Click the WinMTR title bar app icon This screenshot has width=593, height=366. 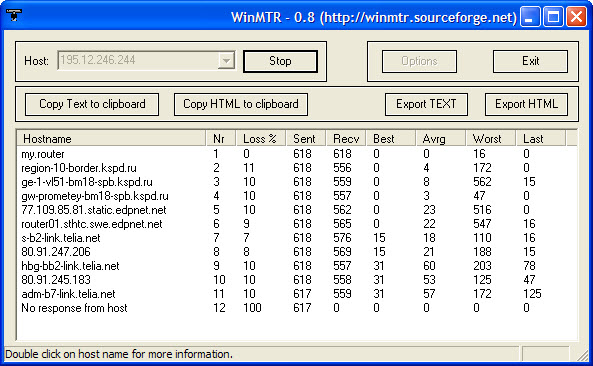click(x=14, y=14)
